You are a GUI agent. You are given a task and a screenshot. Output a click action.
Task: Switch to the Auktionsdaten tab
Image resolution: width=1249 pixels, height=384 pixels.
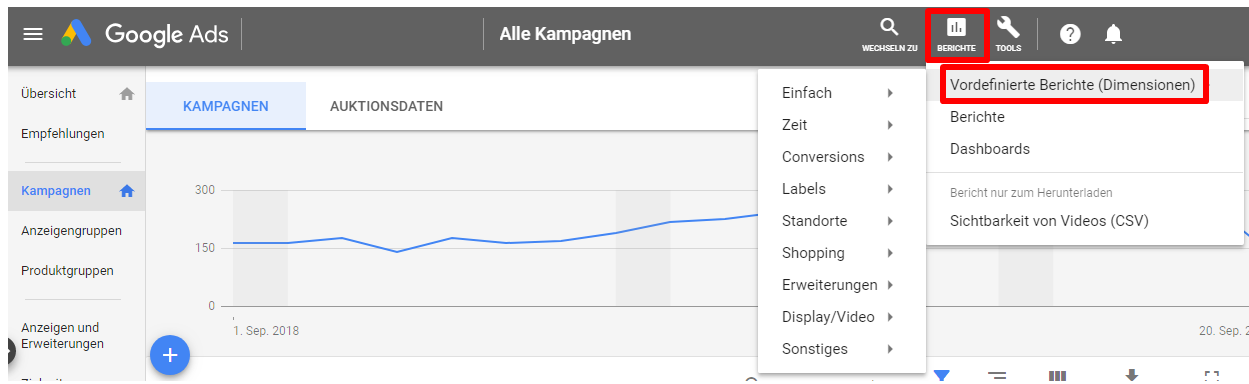[x=386, y=106]
